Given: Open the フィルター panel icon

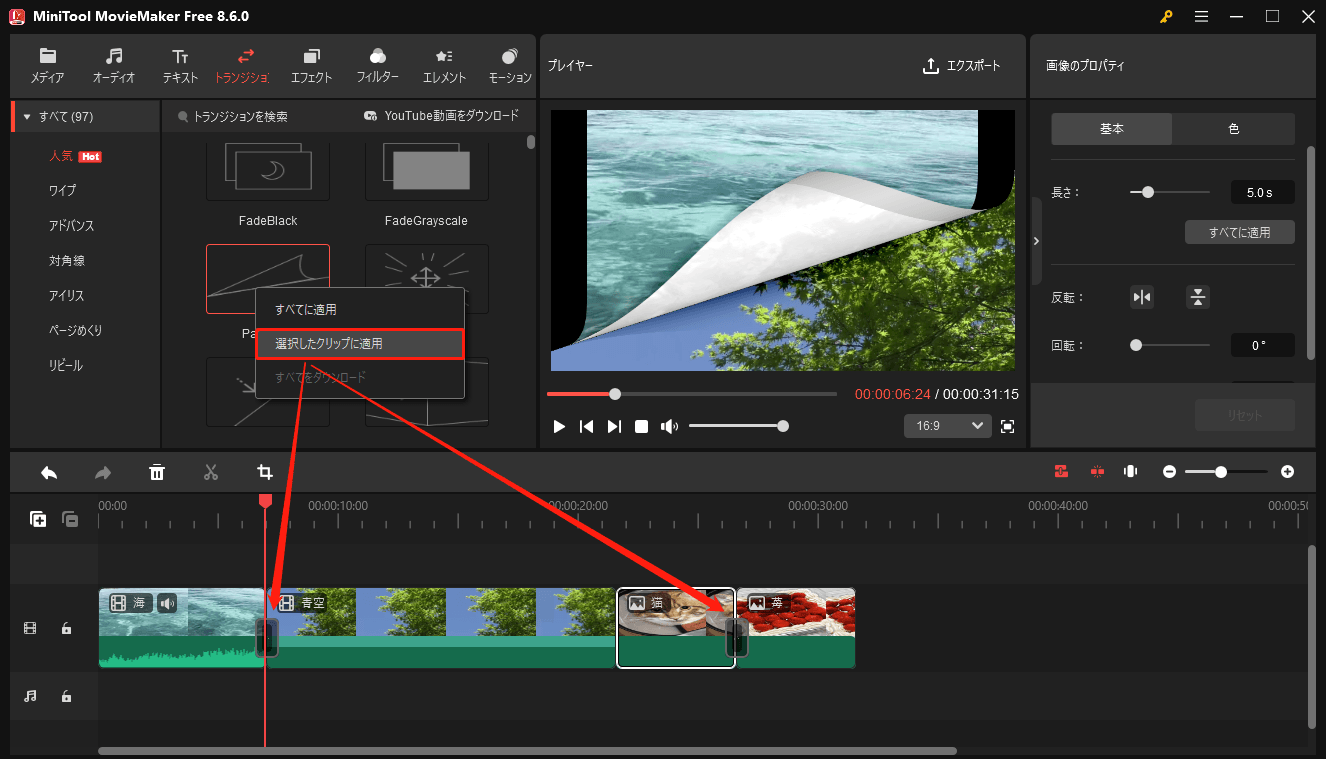Looking at the screenshot, I should 377,64.
